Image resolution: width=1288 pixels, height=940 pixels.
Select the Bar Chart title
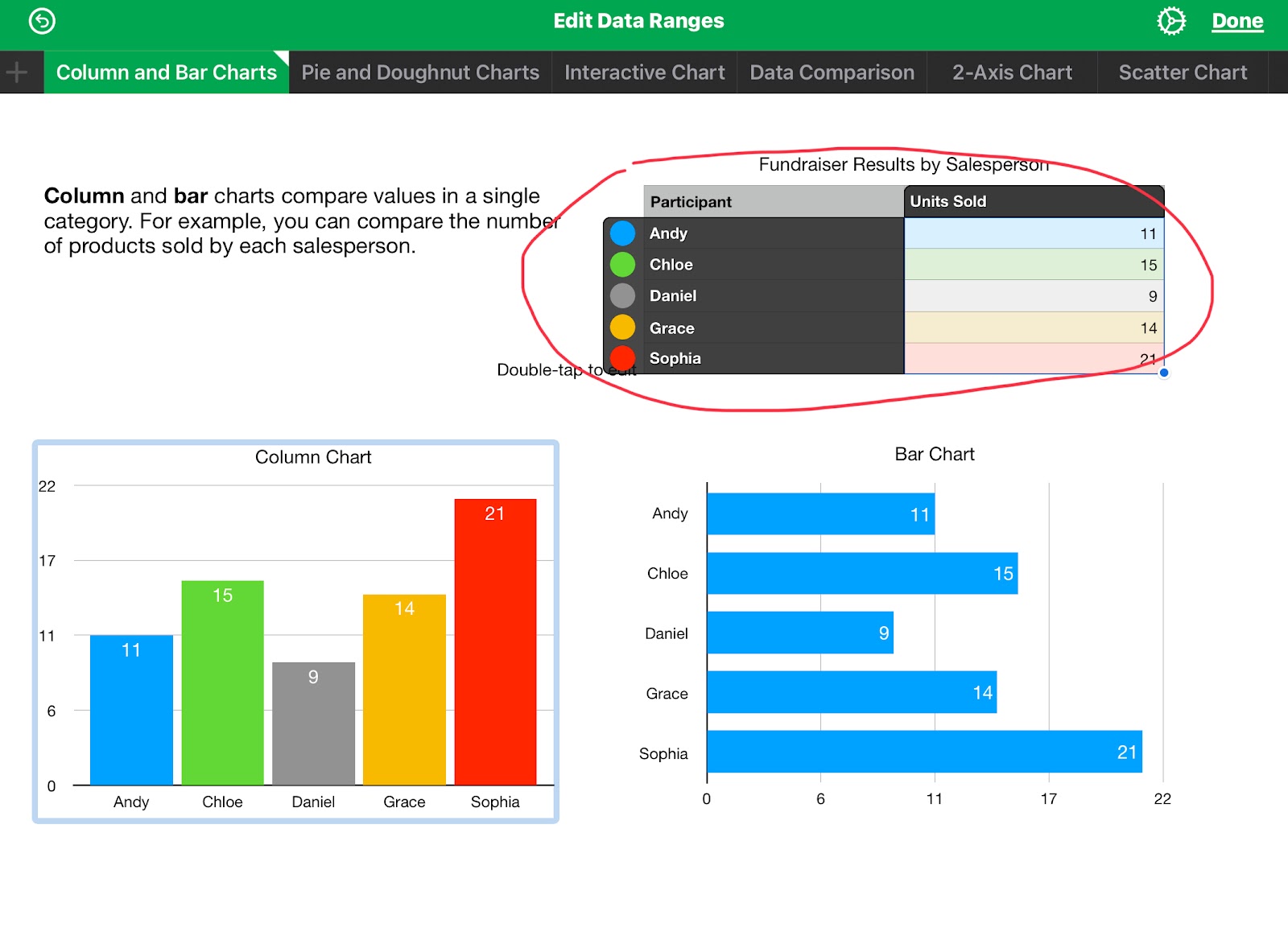point(935,454)
